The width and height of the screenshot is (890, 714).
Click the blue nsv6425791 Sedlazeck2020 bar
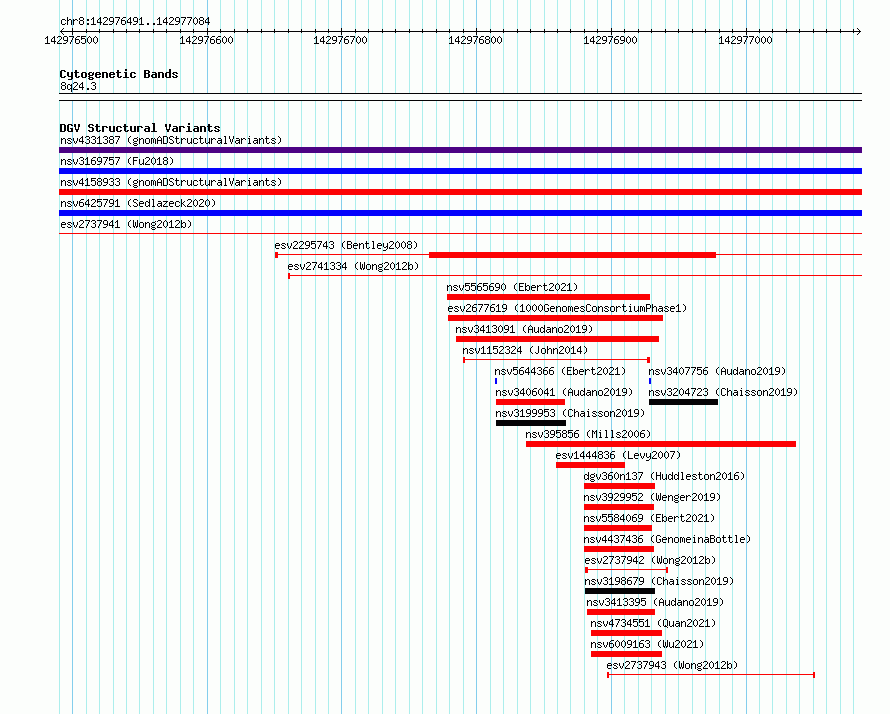tap(460, 213)
